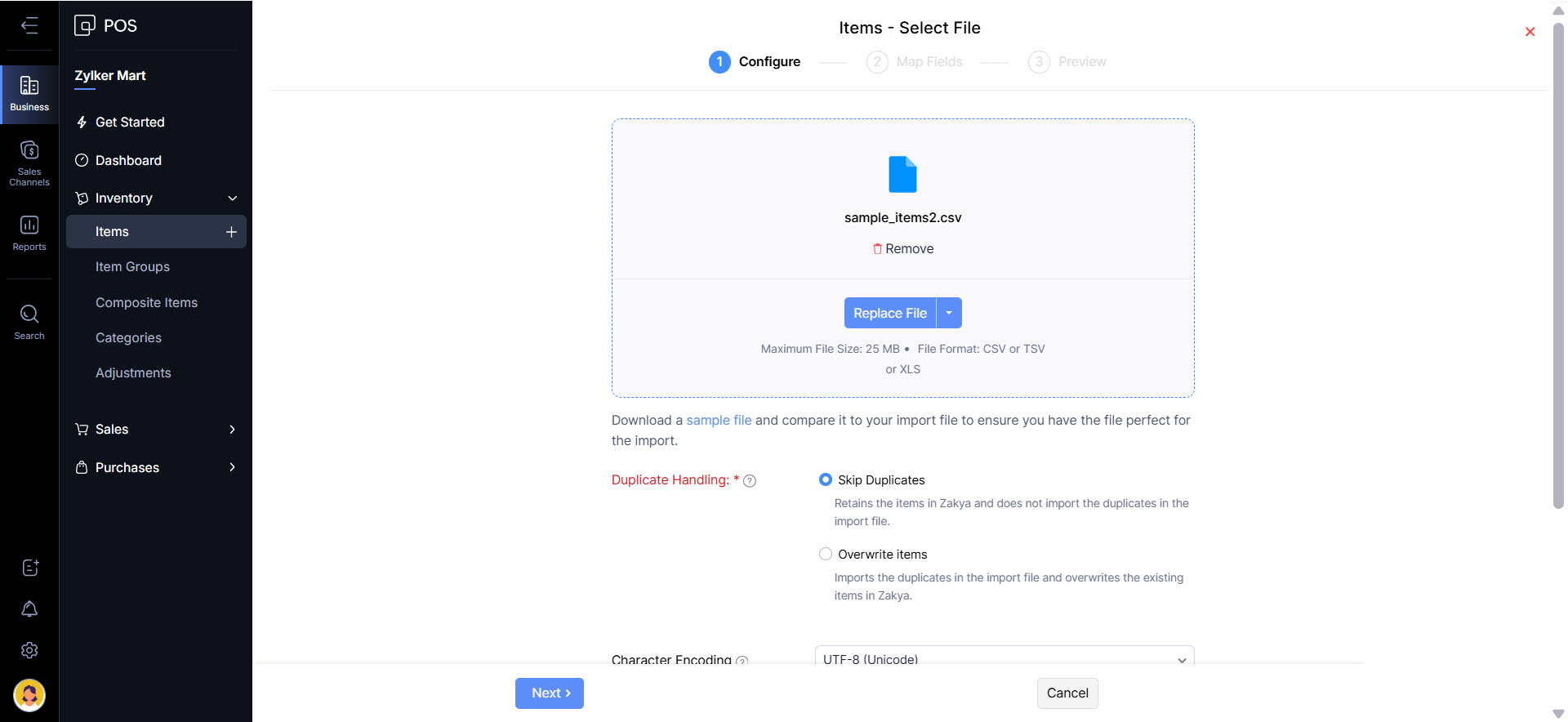
Task: Open the settings gear icon
Action: click(29, 650)
